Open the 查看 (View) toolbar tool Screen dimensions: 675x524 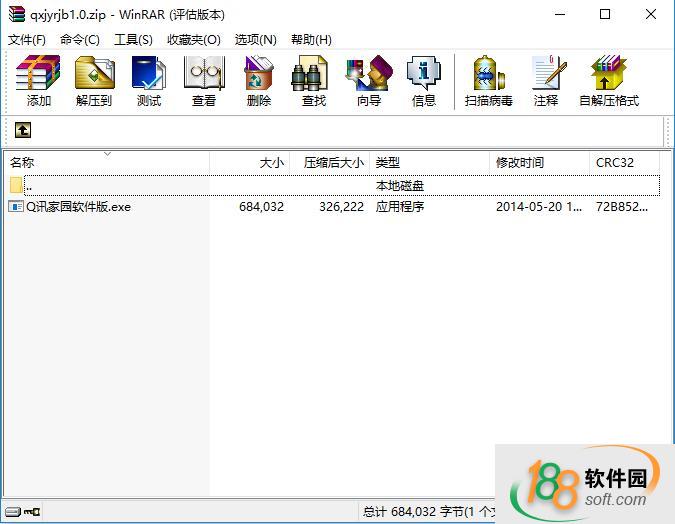point(204,81)
